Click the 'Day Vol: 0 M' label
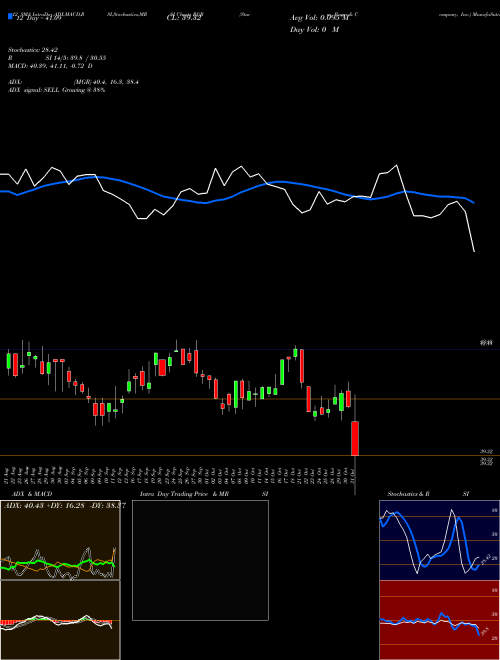Screen dimensions: 500x660 [314, 29]
